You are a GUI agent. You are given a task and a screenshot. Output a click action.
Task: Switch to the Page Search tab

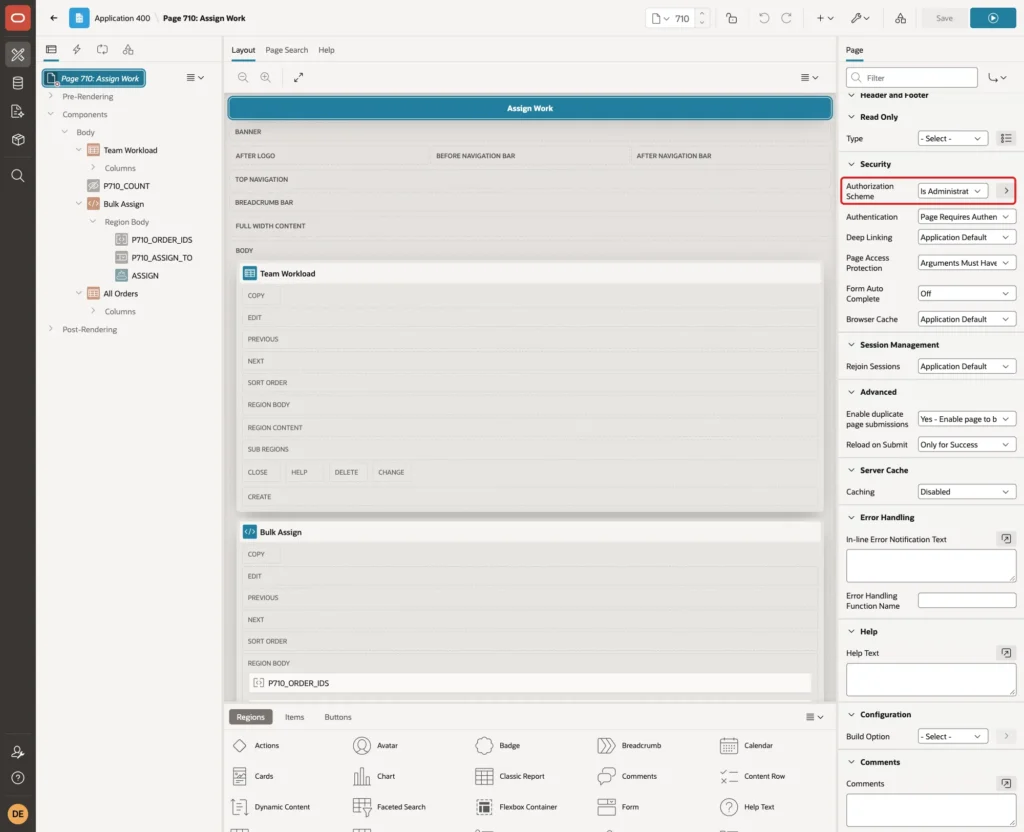[x=286, y=50]
